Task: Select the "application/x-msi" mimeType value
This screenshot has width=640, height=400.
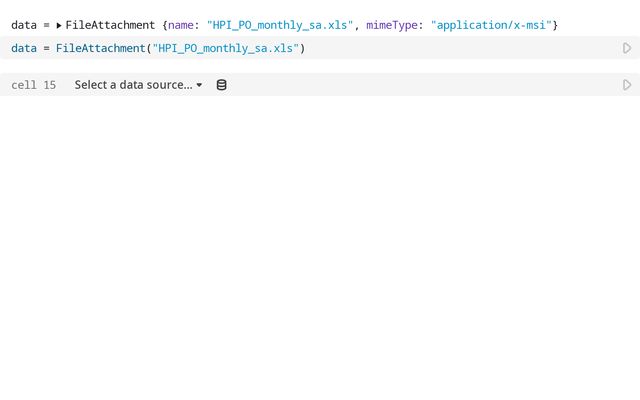Action: tap(491, 25)
